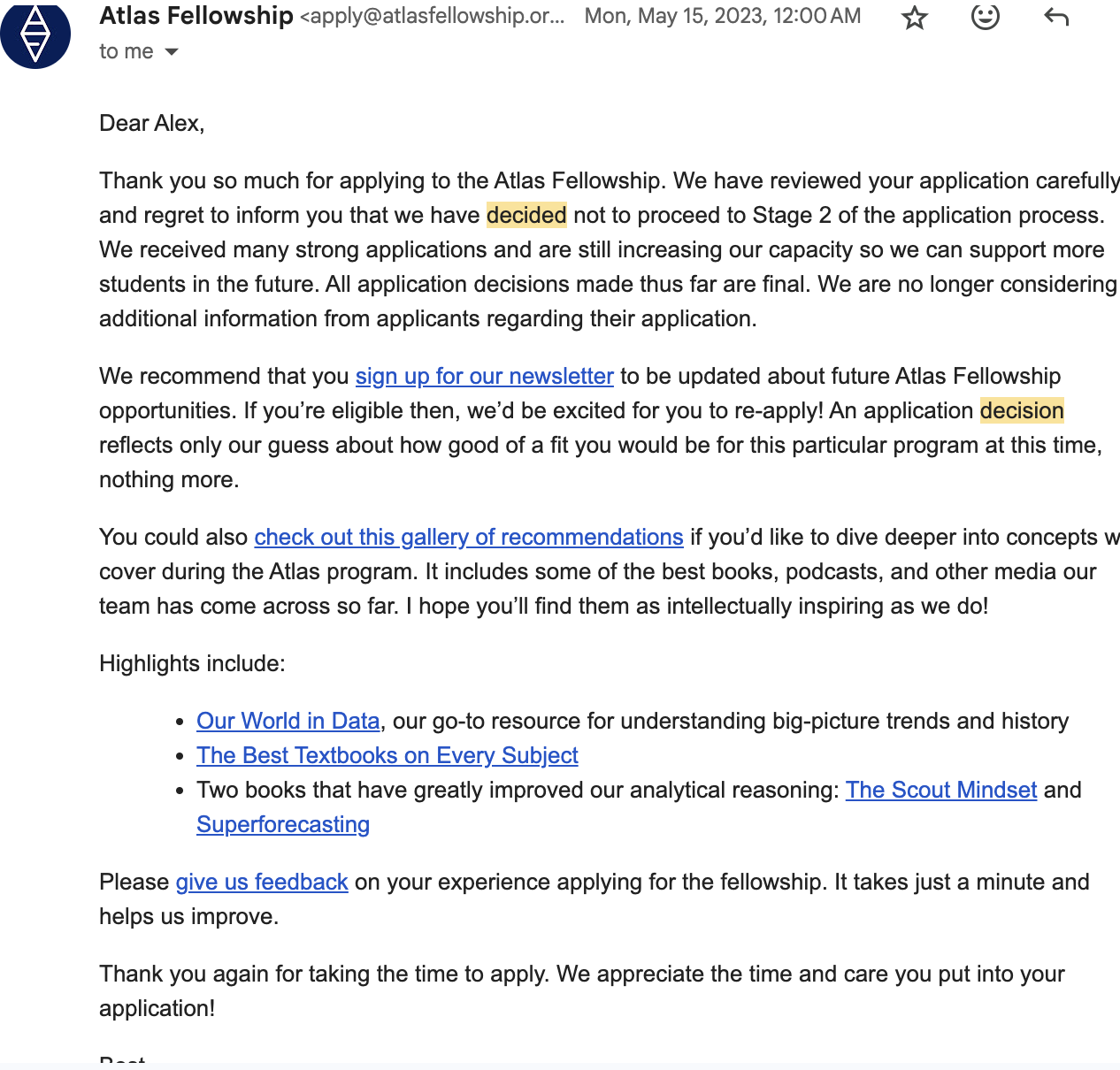Click the sender email address apply@atlasfellowship
Viewport: 1120px width, 1070px height.
(x=432, y=17)
